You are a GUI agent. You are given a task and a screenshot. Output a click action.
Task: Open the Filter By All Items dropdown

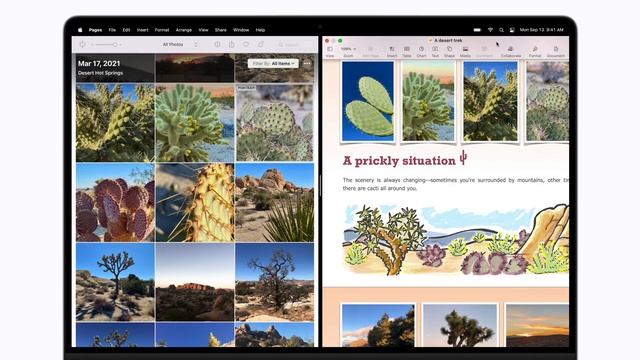tap(273, 64)
